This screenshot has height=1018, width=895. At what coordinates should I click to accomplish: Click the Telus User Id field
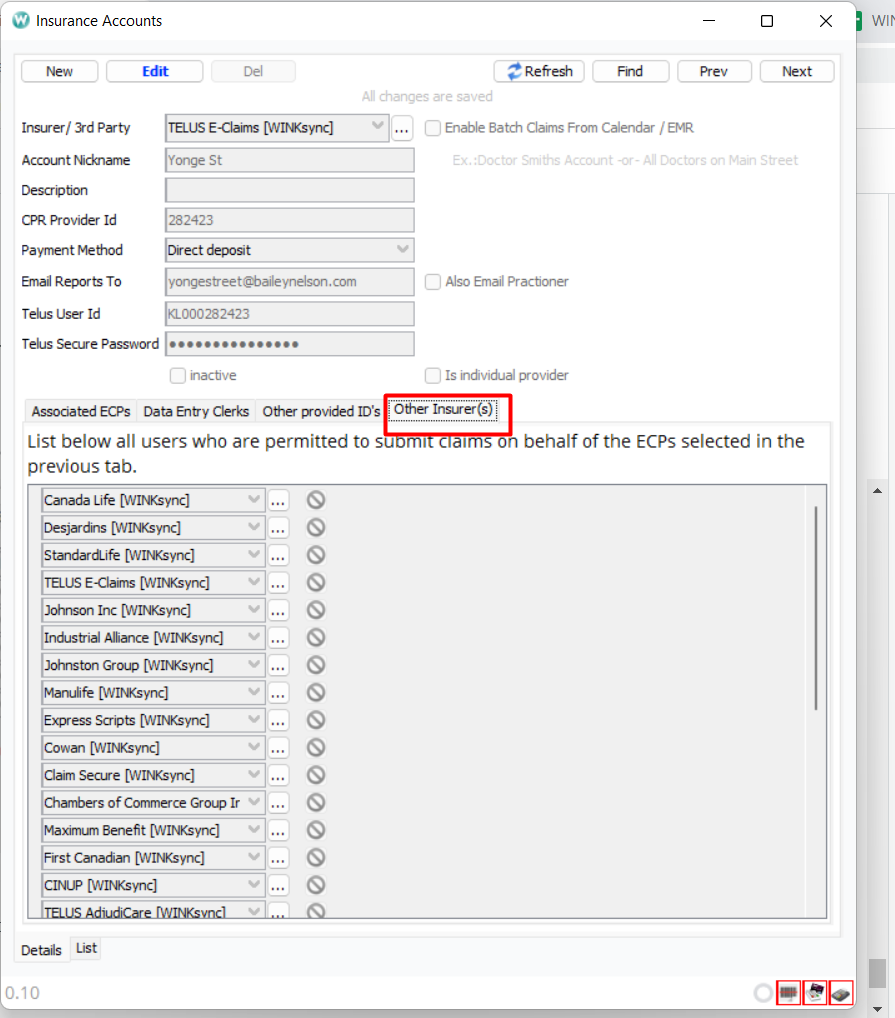(289, 314)
